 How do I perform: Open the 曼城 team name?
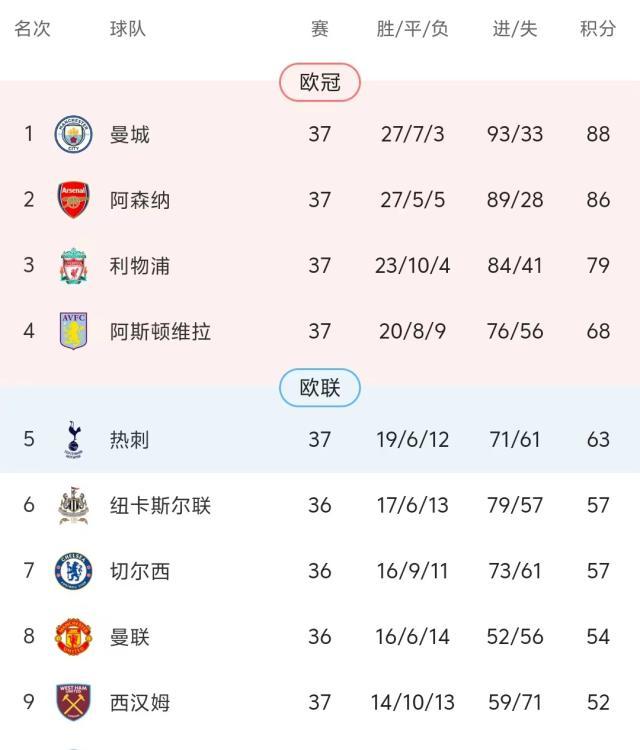[x=130, y=134]
